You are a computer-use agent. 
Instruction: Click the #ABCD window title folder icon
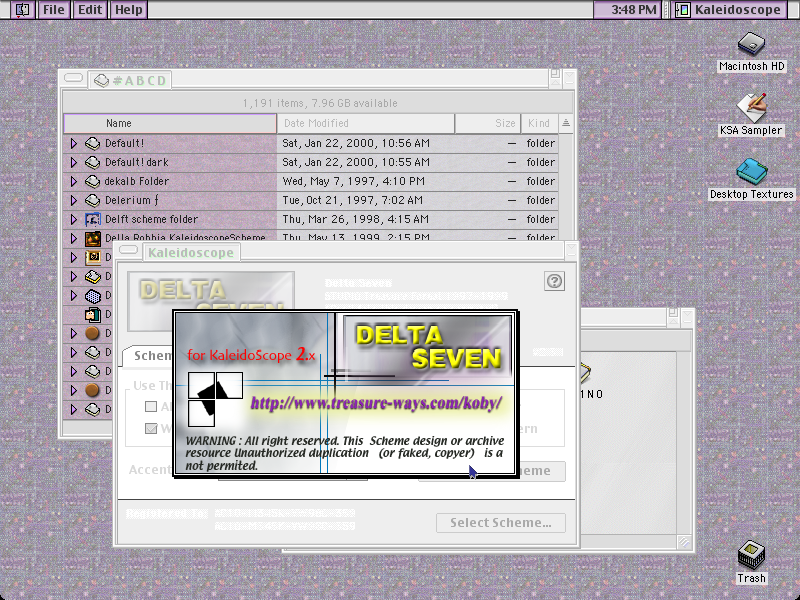coord(102,81)
